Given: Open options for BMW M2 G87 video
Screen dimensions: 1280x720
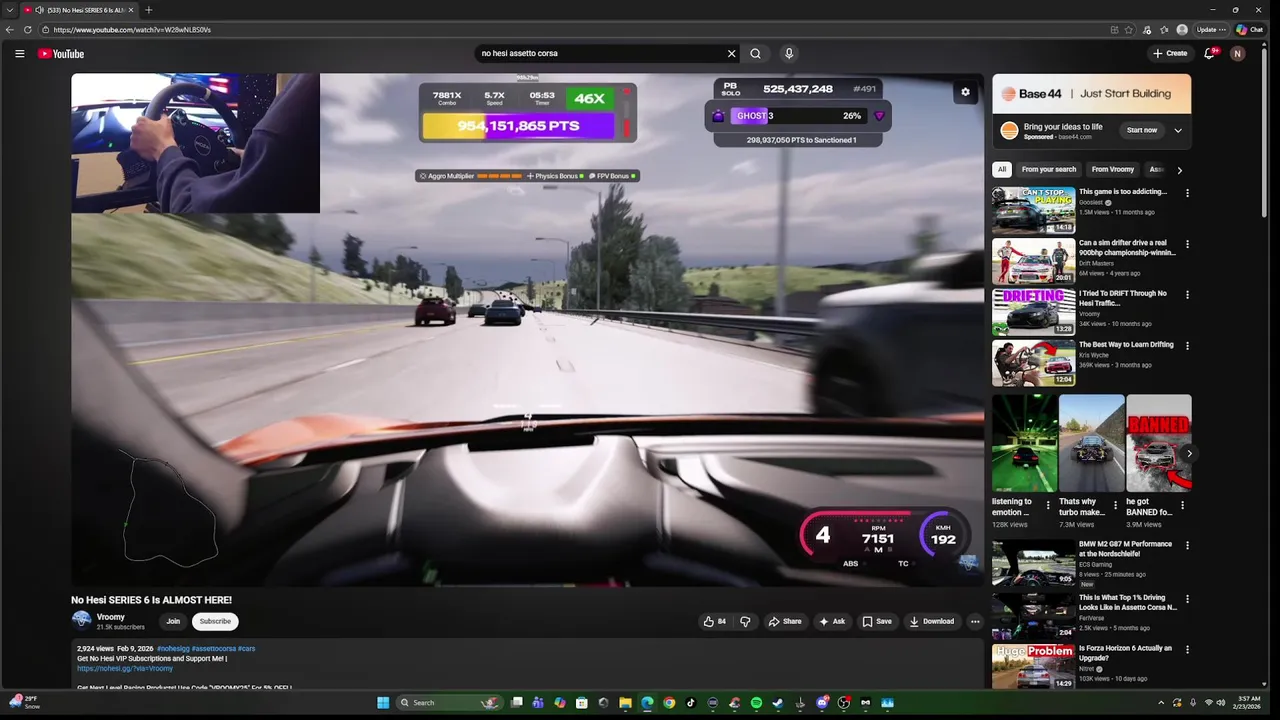Looking at the screenshot, I should 1187,546.
